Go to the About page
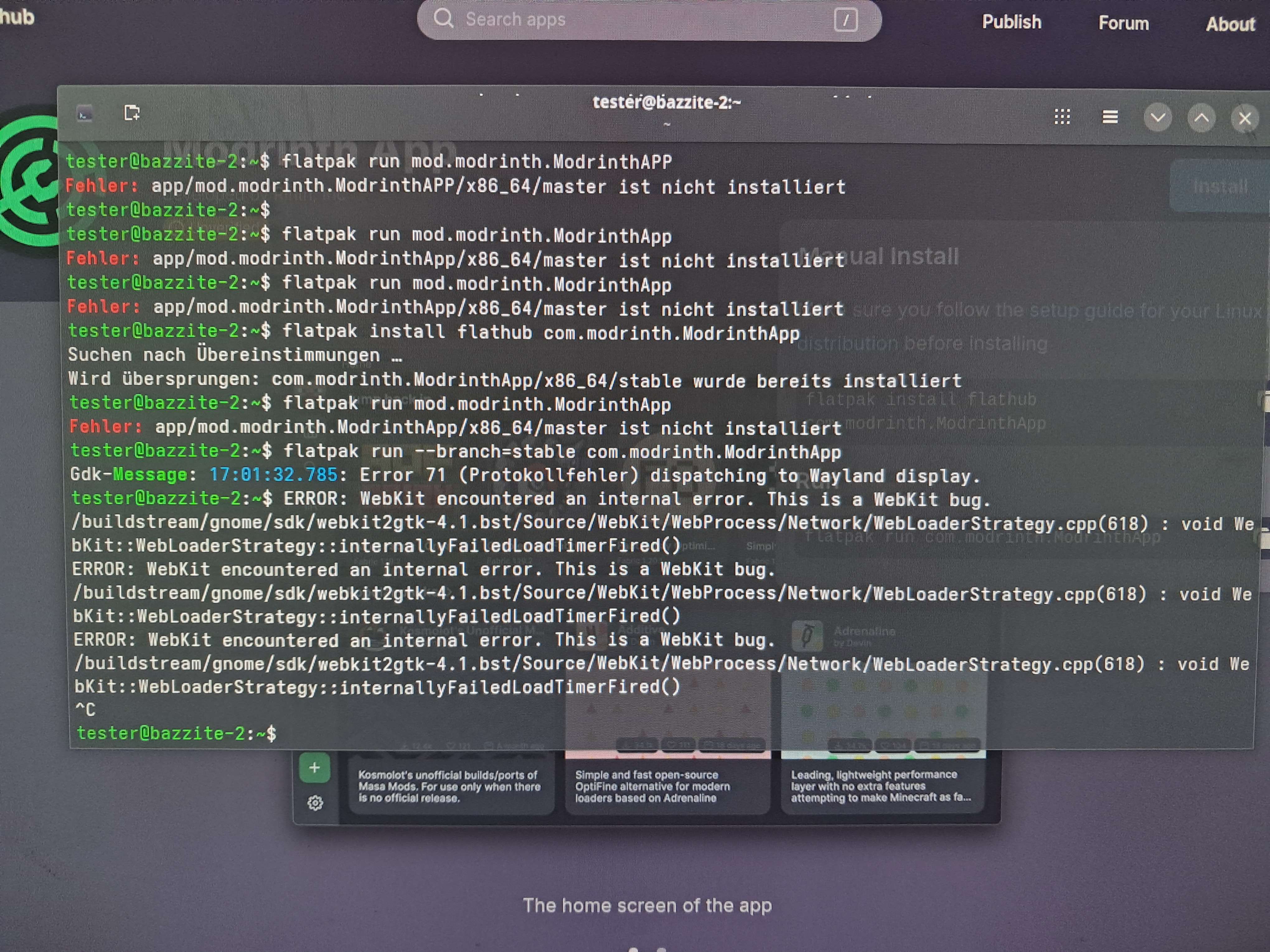The image size is (1270, 952). tap(1230, 25)
